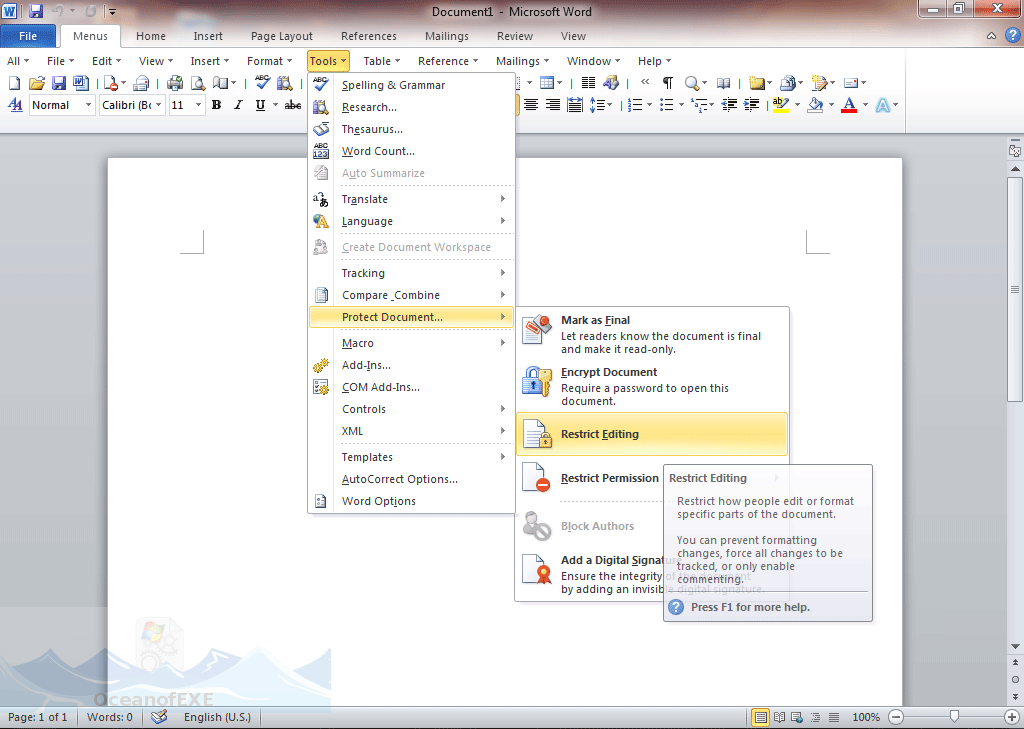This screenshot has height=729, width=1024.
Task: Click the Words: 0 status indicator
Action: (110, 717)
